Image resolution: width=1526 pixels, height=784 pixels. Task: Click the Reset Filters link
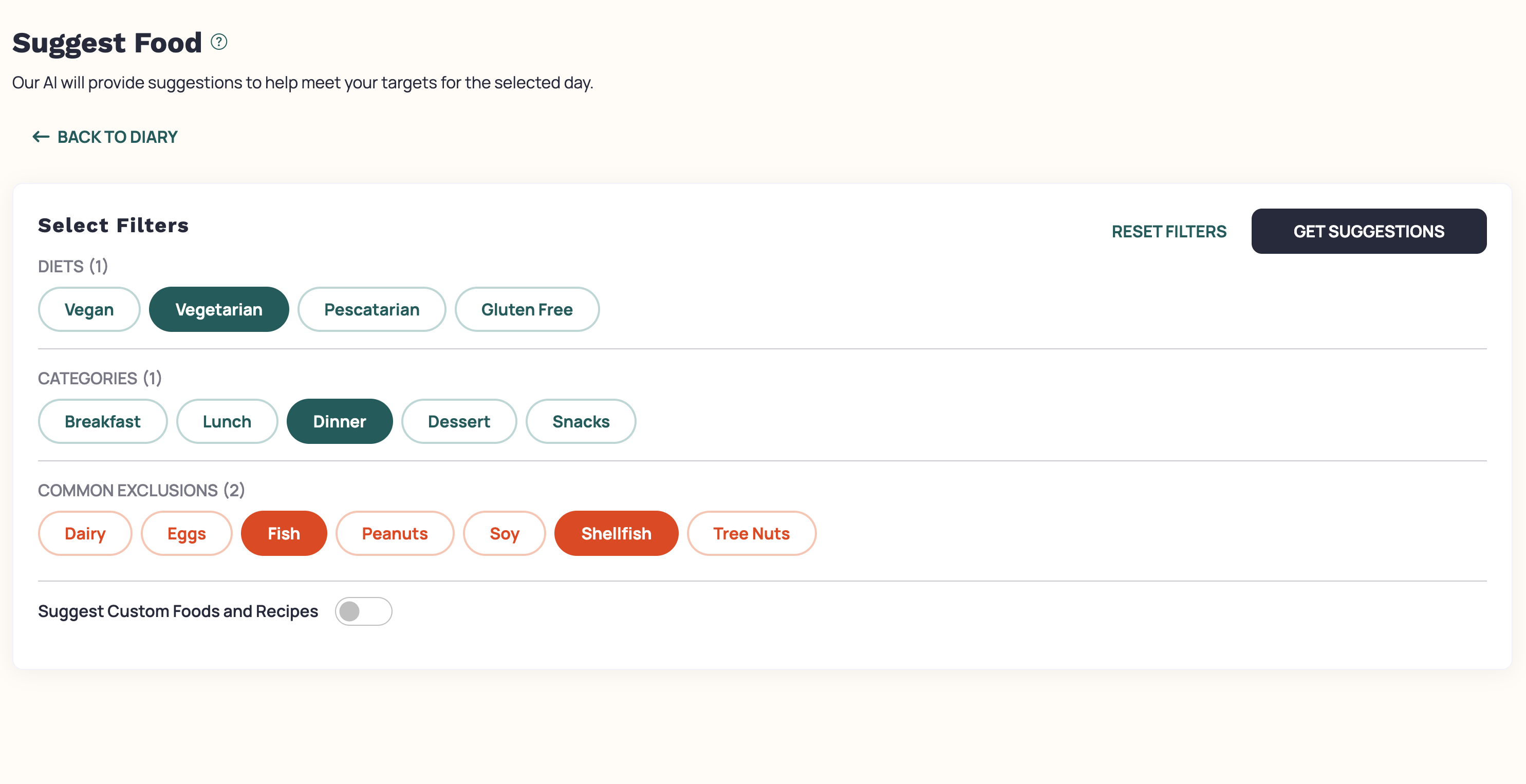tap(1168, 232)
